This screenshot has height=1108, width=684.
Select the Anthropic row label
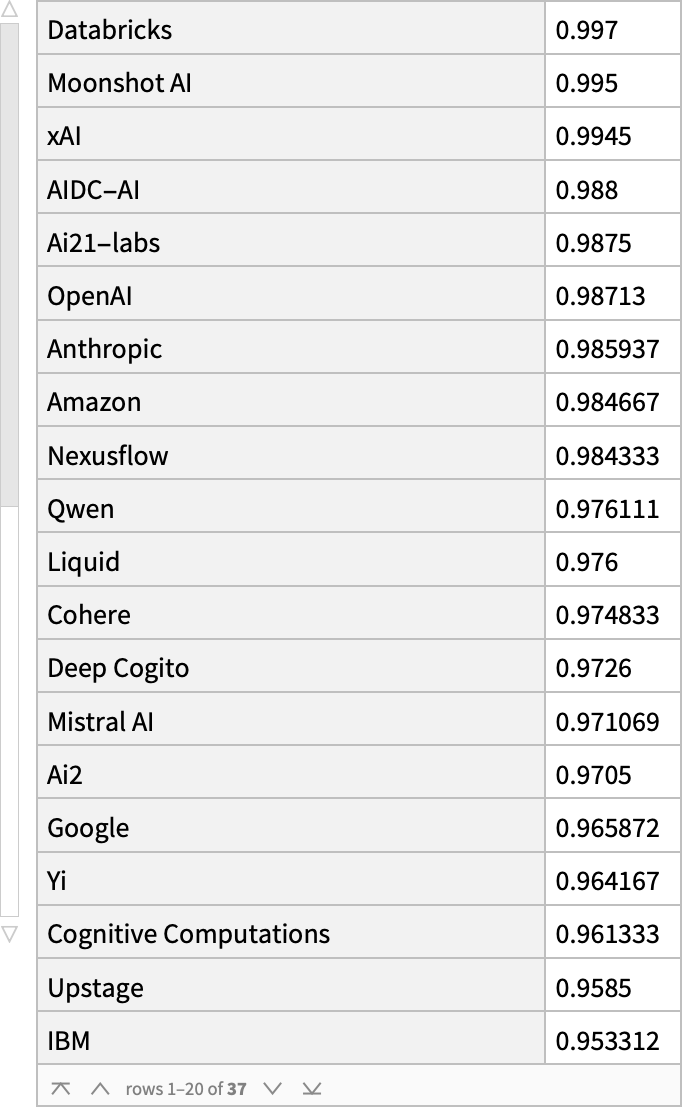pyautogui.click(x=104, y=349)
